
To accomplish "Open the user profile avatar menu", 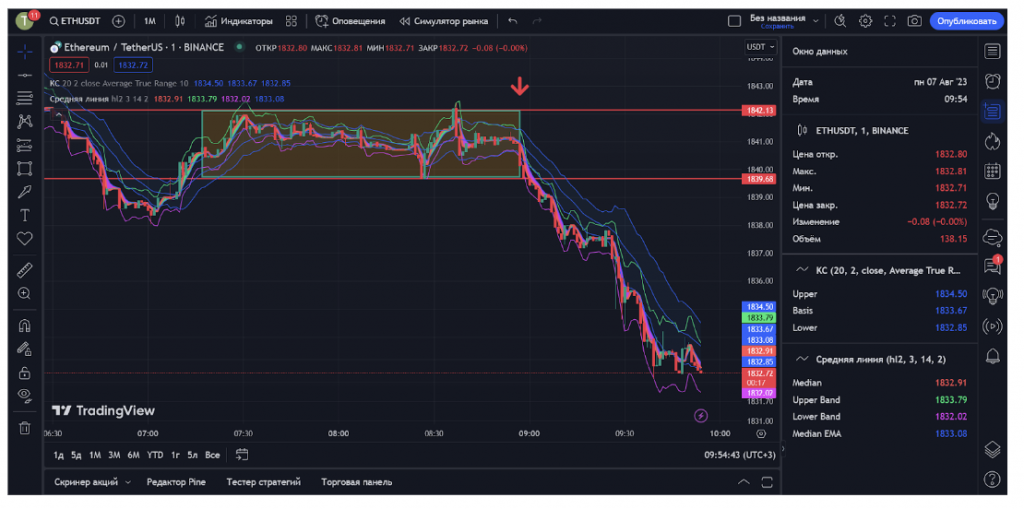I will click(x=25, y=20).
